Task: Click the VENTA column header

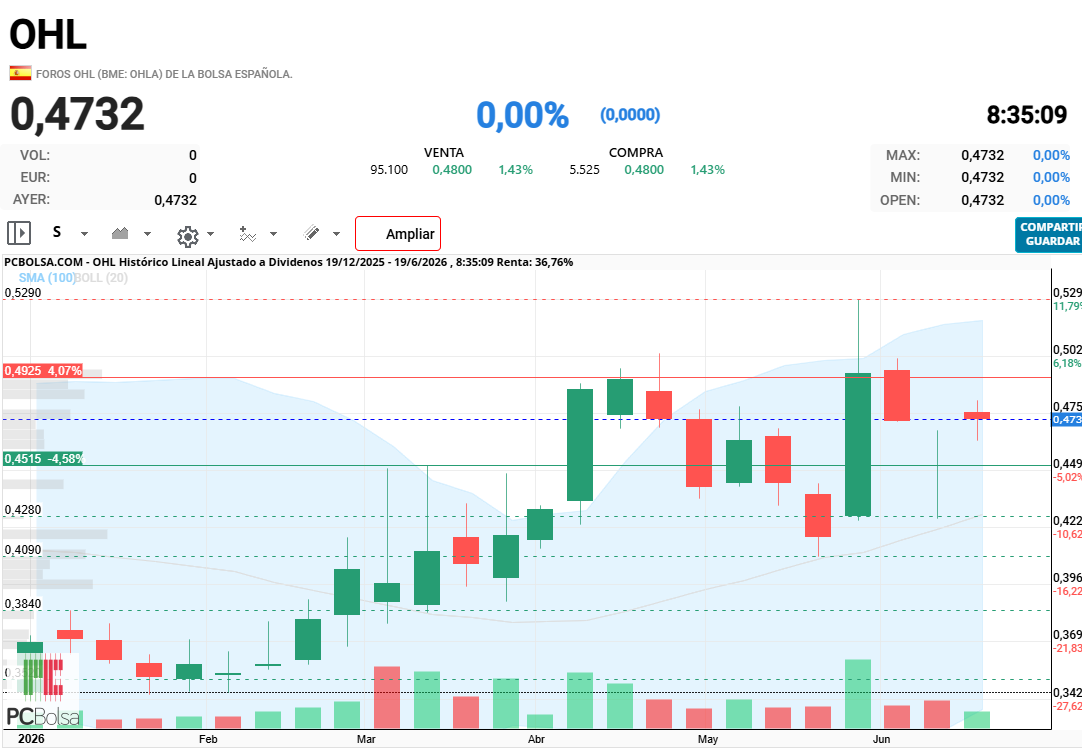Action: pos(444,152)
